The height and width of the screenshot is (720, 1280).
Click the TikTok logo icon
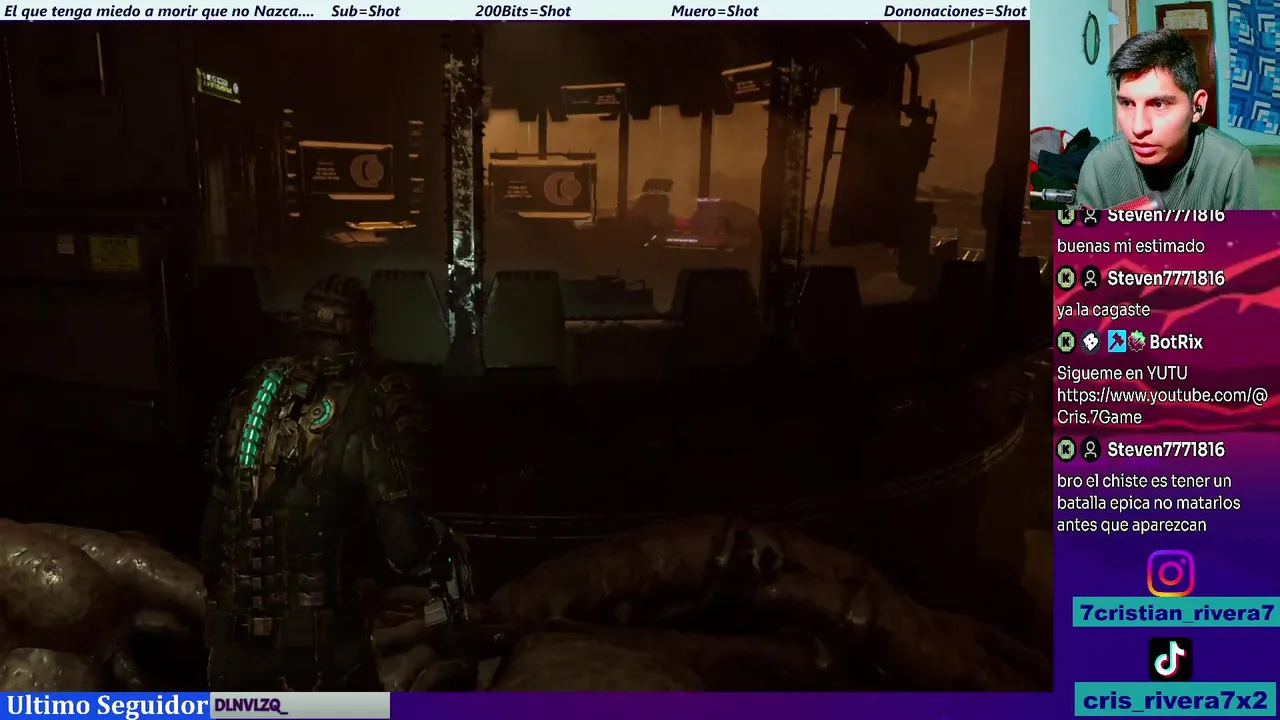pyautogui.click(x=1170, y=659)
